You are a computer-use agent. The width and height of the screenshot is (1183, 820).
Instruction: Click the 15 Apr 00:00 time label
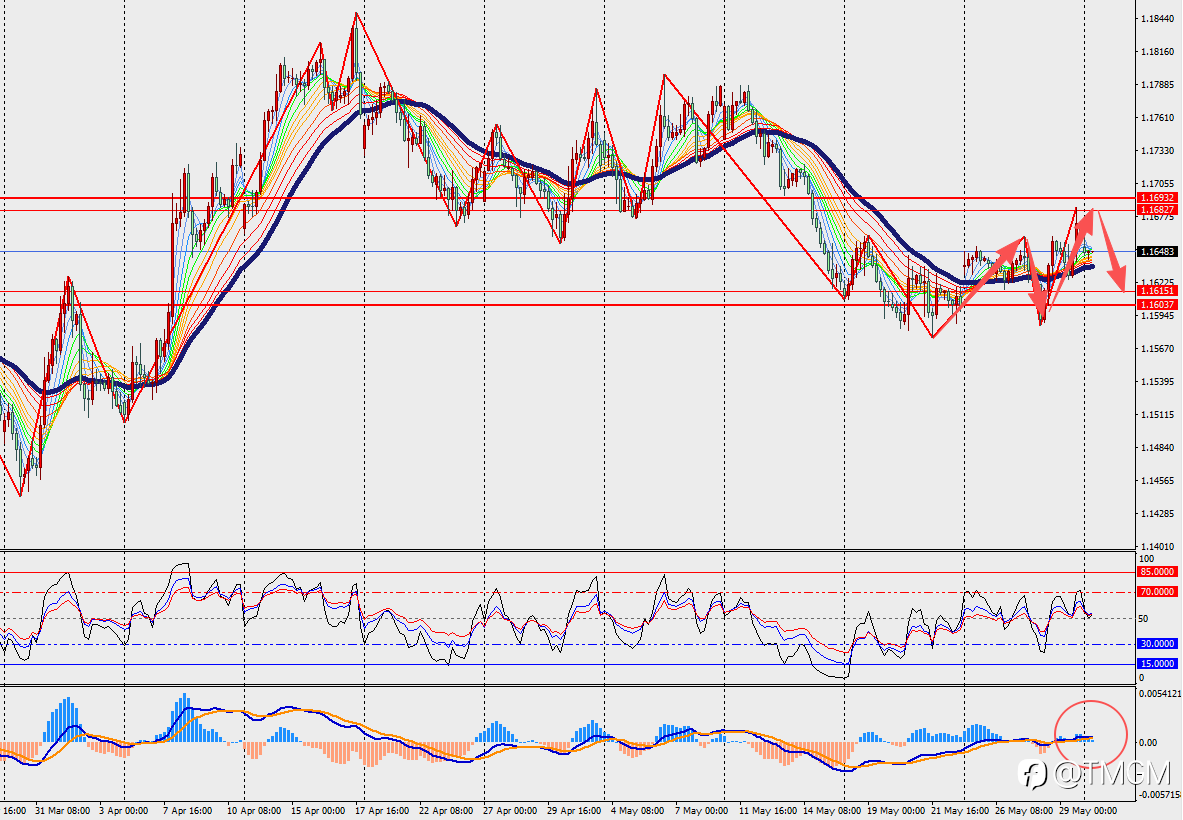click(318, 811)
